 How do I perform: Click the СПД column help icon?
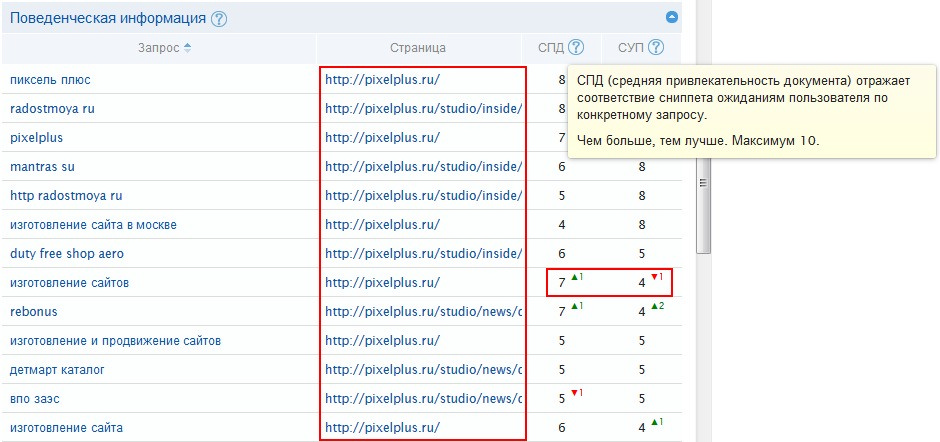coord(576,47)
